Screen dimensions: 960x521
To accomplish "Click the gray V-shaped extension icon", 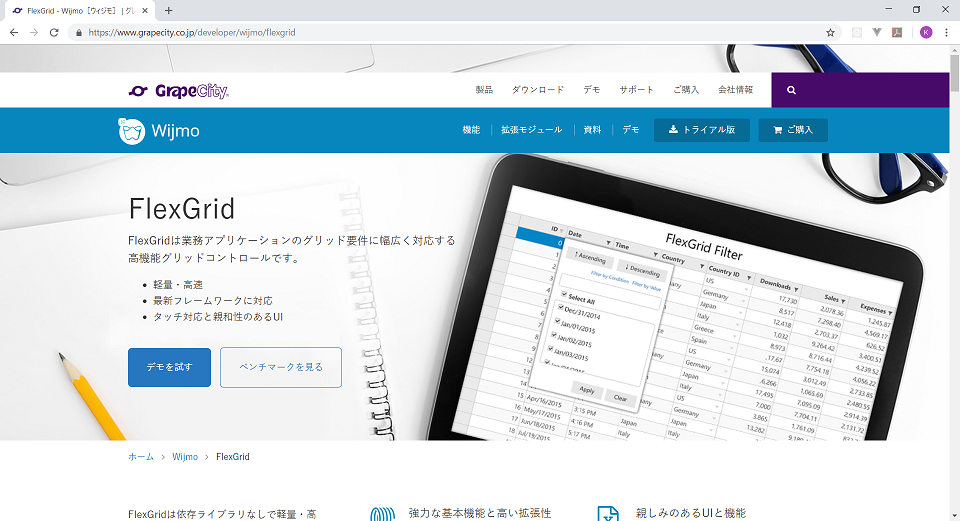I will tap(877, 32).
